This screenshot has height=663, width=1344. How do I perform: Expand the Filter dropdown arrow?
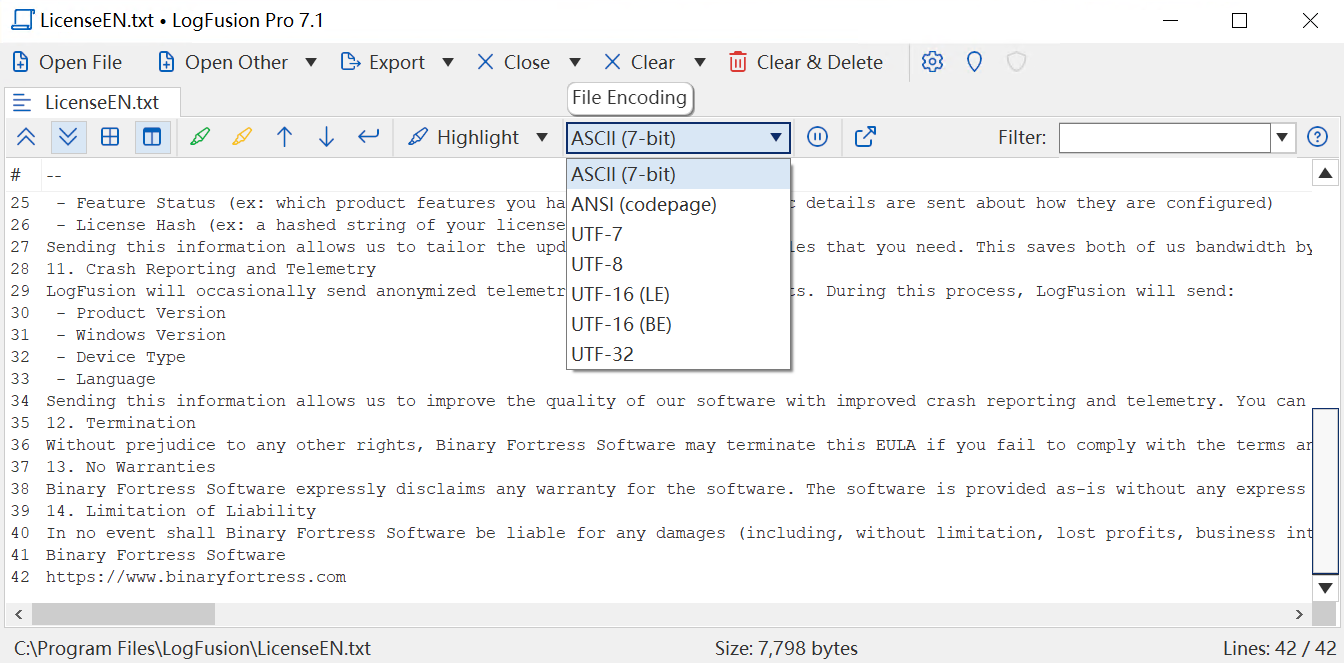pos(1283,137)
